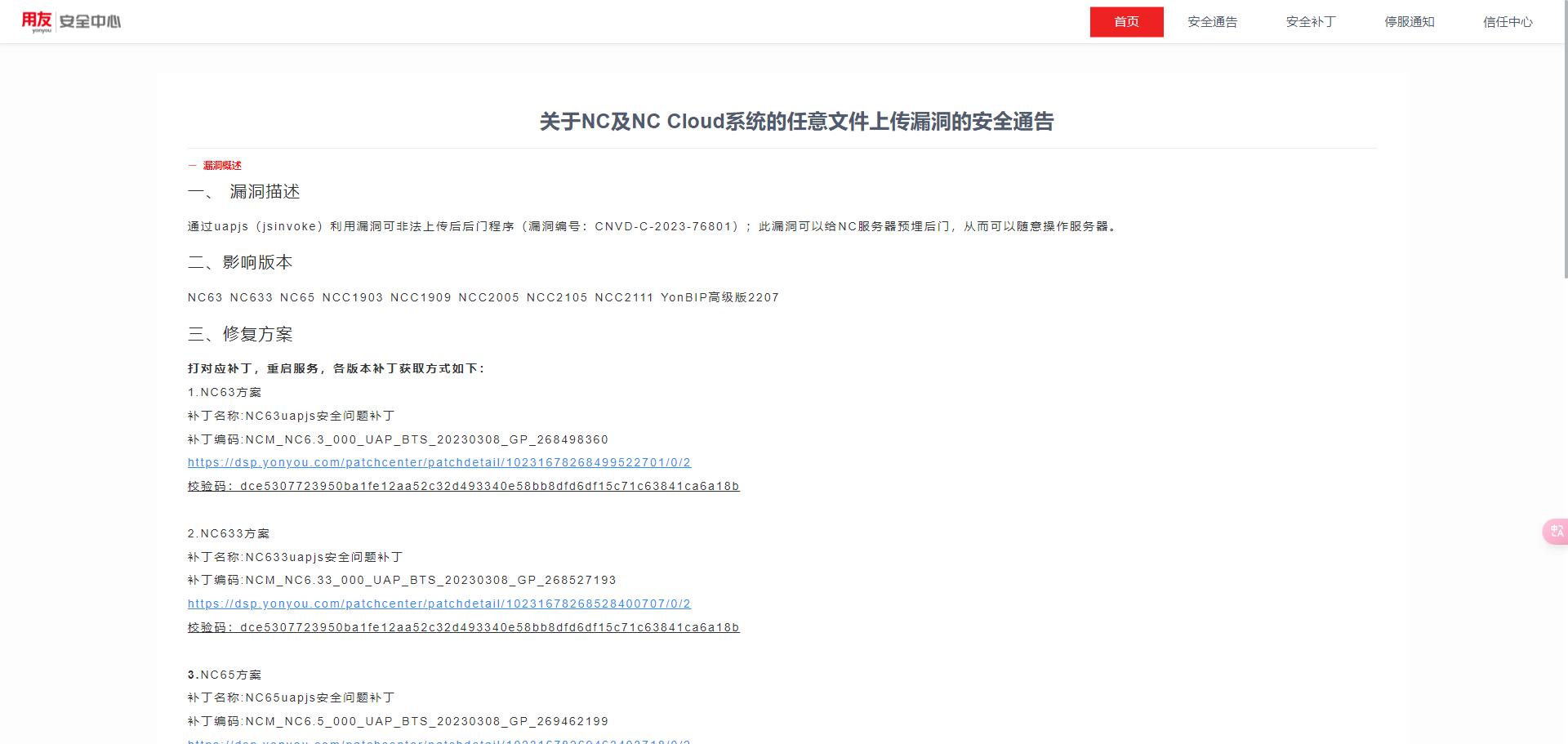This screenshot has width=1568, height=744.
Task: Click the 一、漏洞描述 section heading
Action: (x=244, y=192)
